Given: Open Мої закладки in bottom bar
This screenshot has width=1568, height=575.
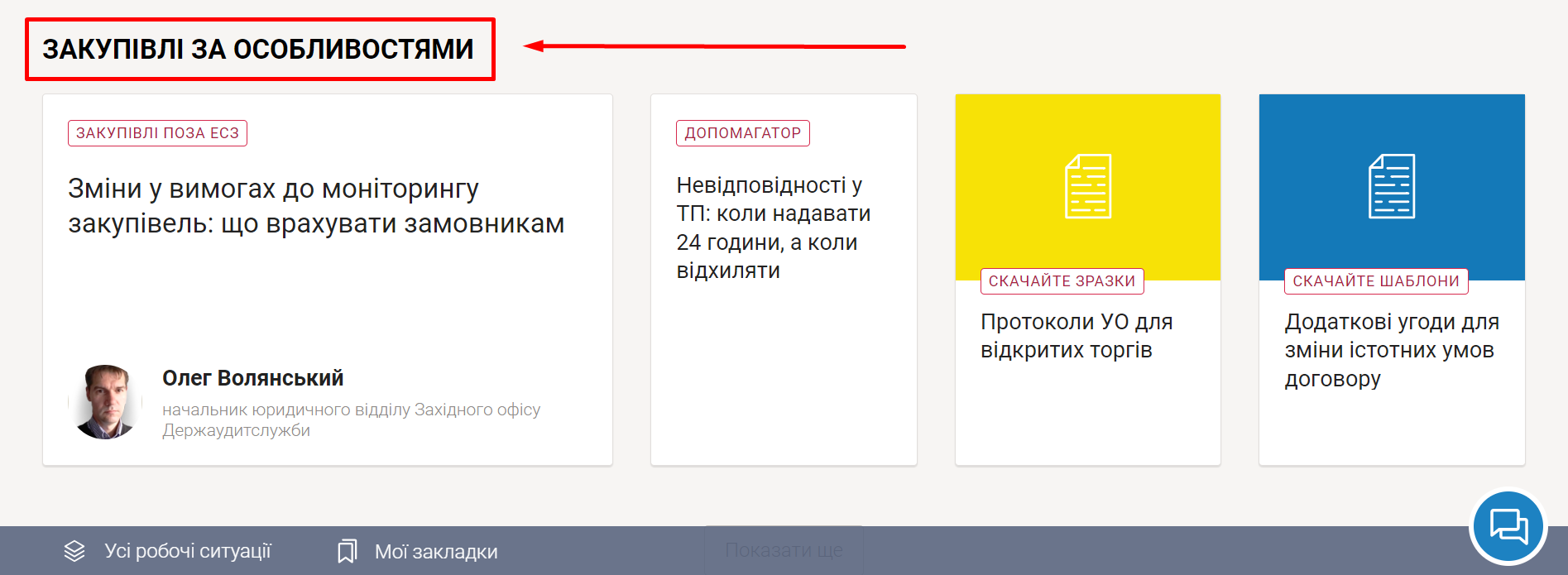Looking at the screenshot, I should (x=436, y=552).
